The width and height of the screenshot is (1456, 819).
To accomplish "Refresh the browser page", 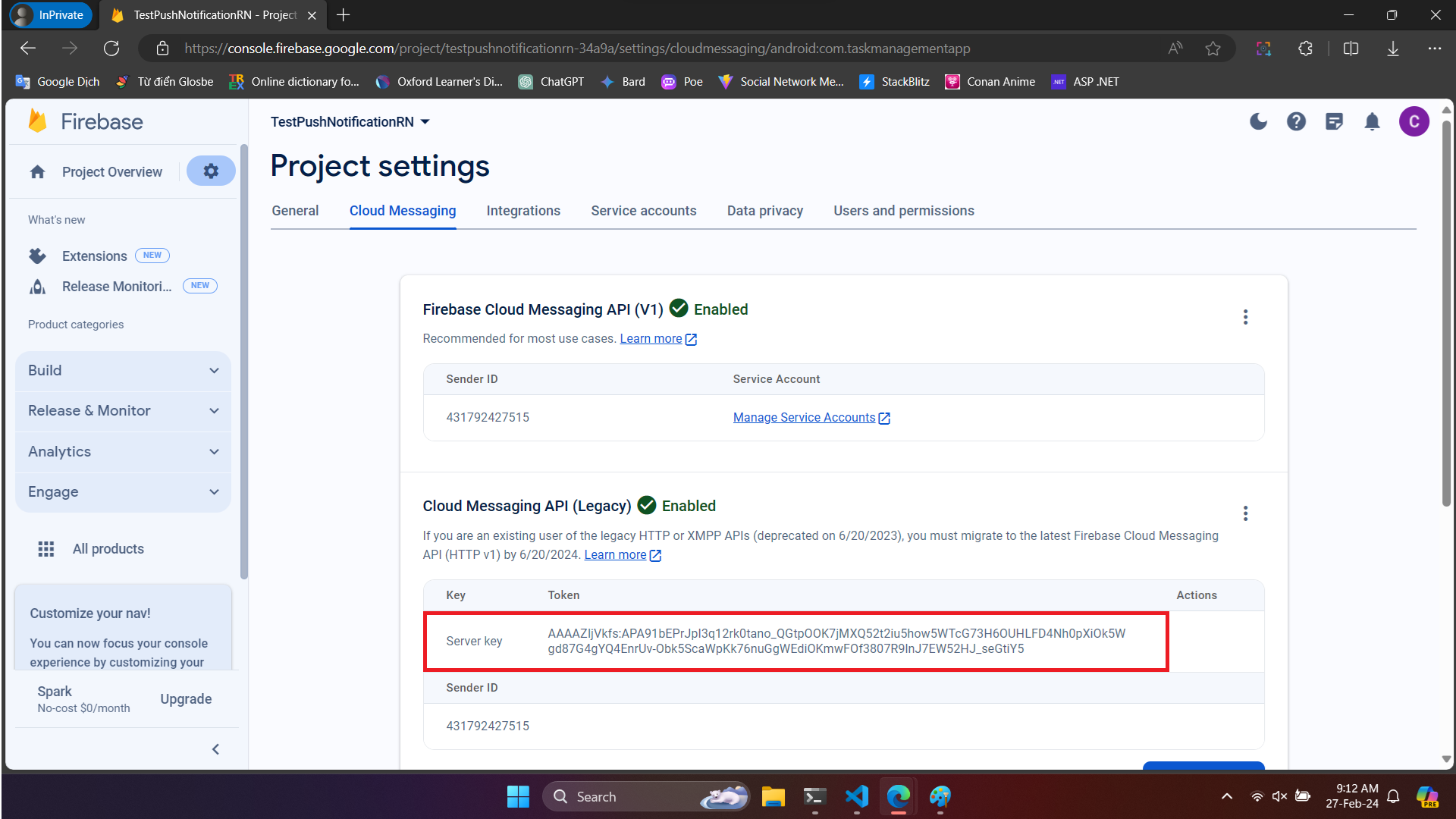I will pyautogui.click(x=111, y=49).
